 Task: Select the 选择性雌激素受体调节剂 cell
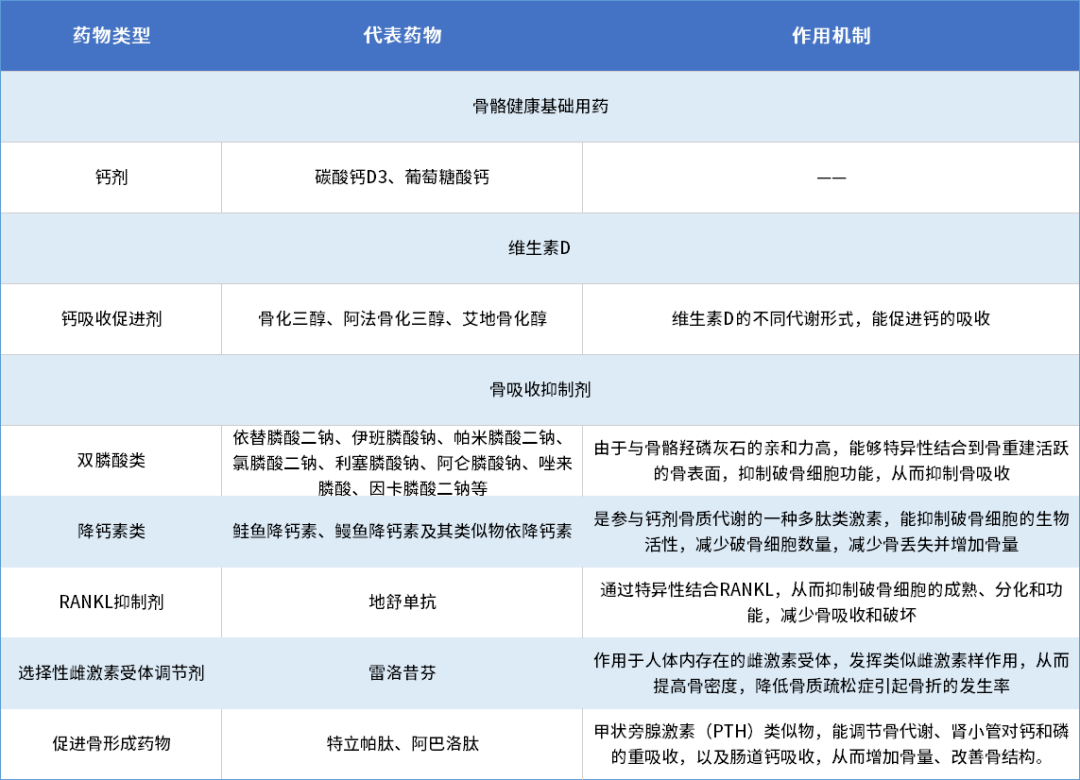111,673
